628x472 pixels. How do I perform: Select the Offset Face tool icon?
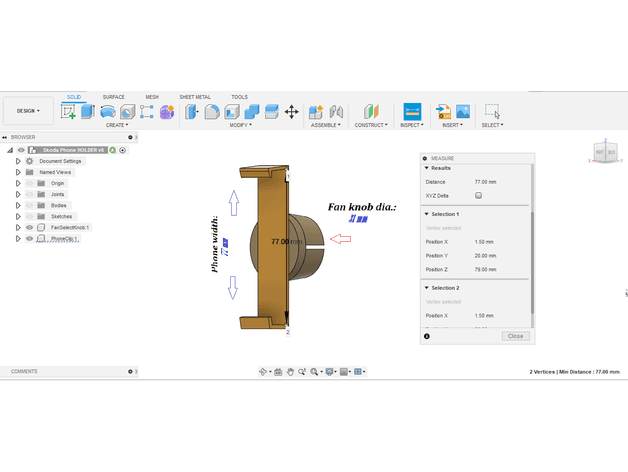coord(272,112)
